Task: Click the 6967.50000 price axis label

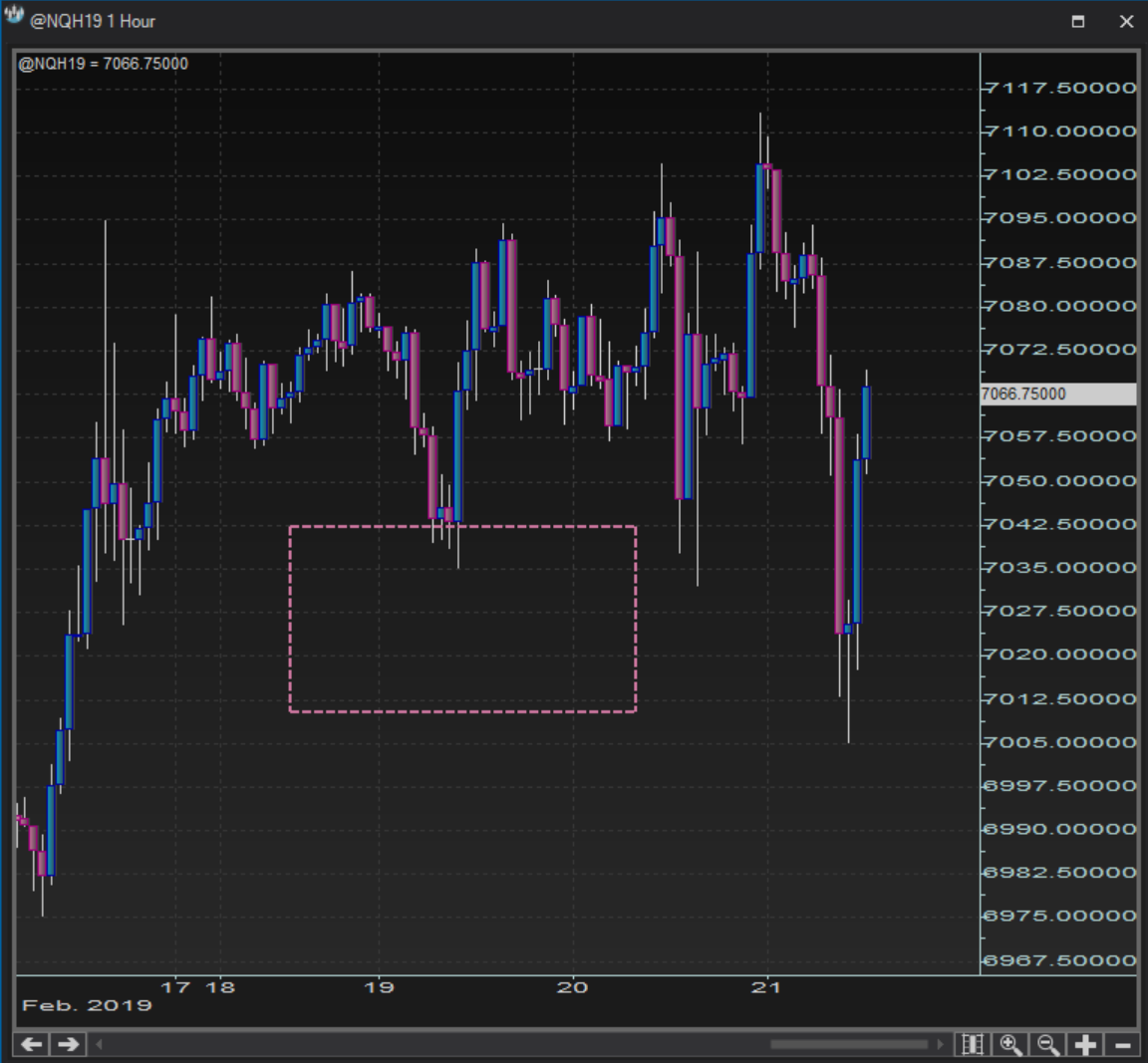Action: coord(1061,959)
